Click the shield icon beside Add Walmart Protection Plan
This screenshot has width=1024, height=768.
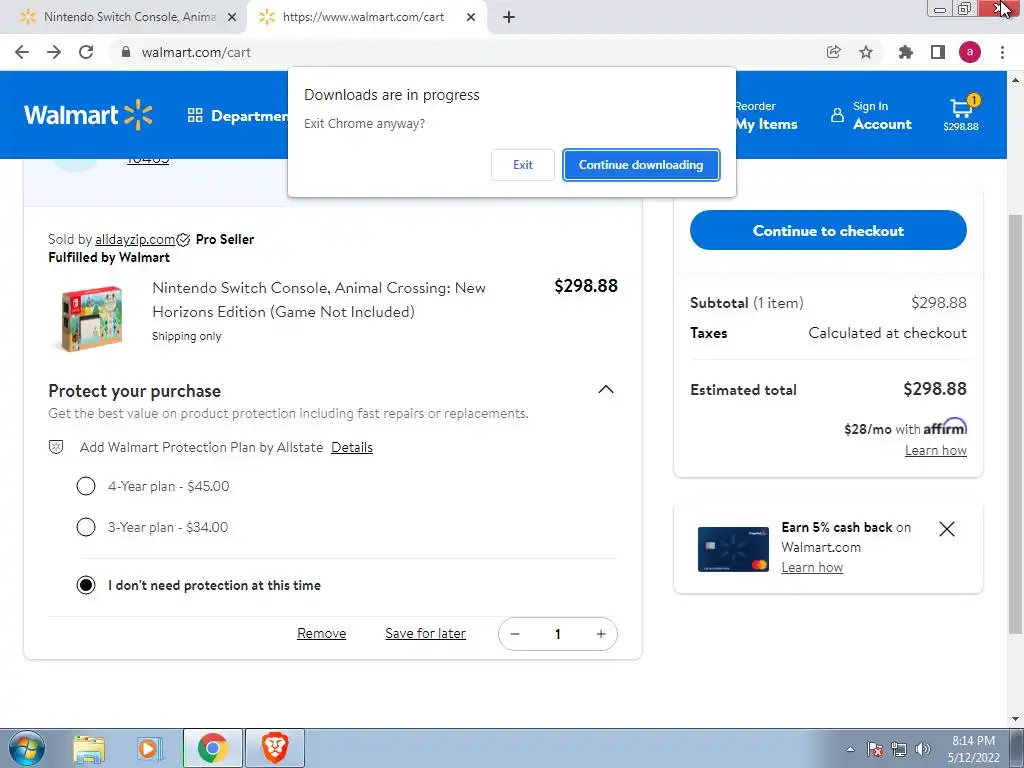click(56, 447)
